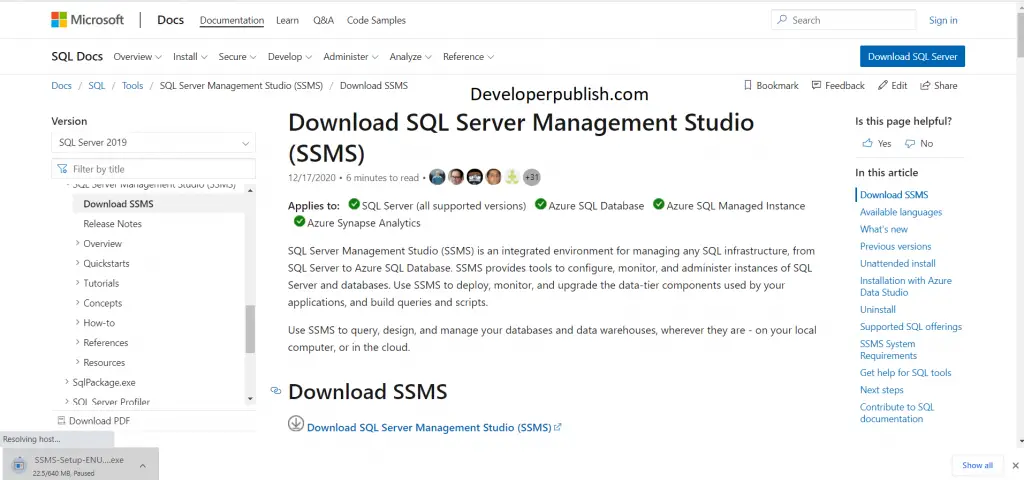Click the Bookmark icon
Screen dimensions: 1024x480
pyautogui.click(x=748, y=86)
